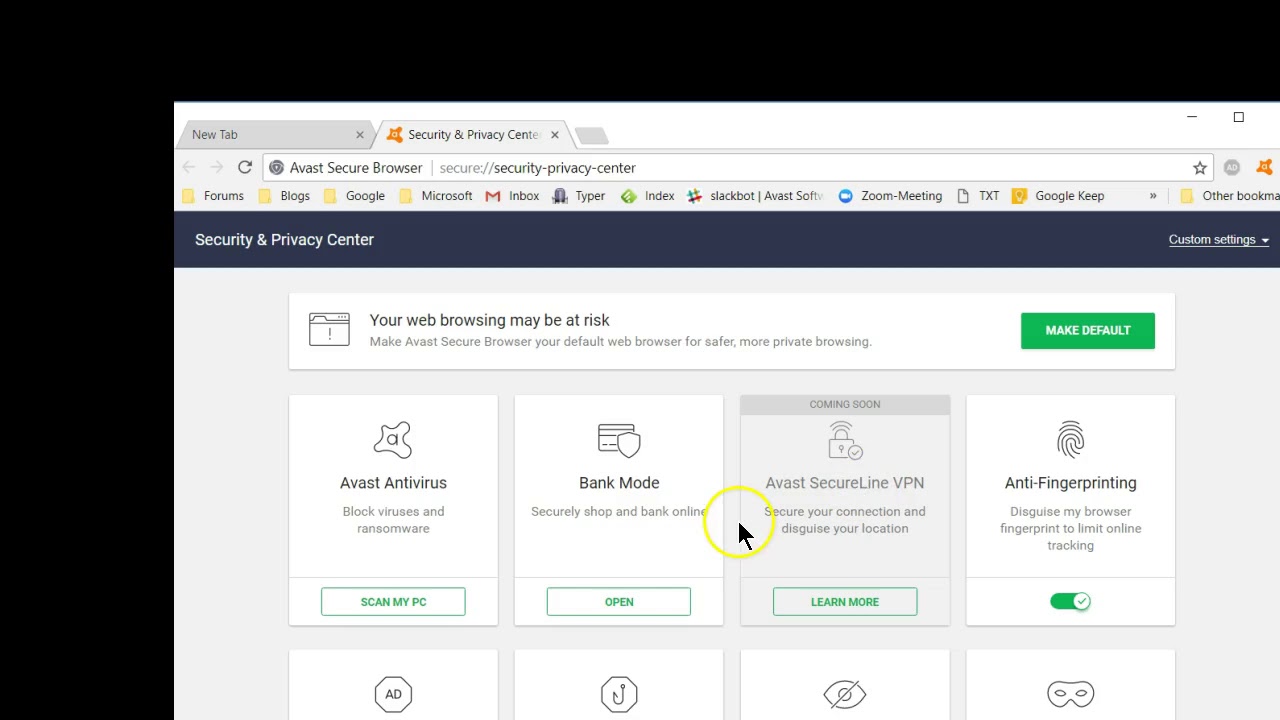The width and height of the screenshot is (1280, 720).
Task: Click the Anti-Fingerprinting fingerprint icon
Action: click(x=1070, y=440)
